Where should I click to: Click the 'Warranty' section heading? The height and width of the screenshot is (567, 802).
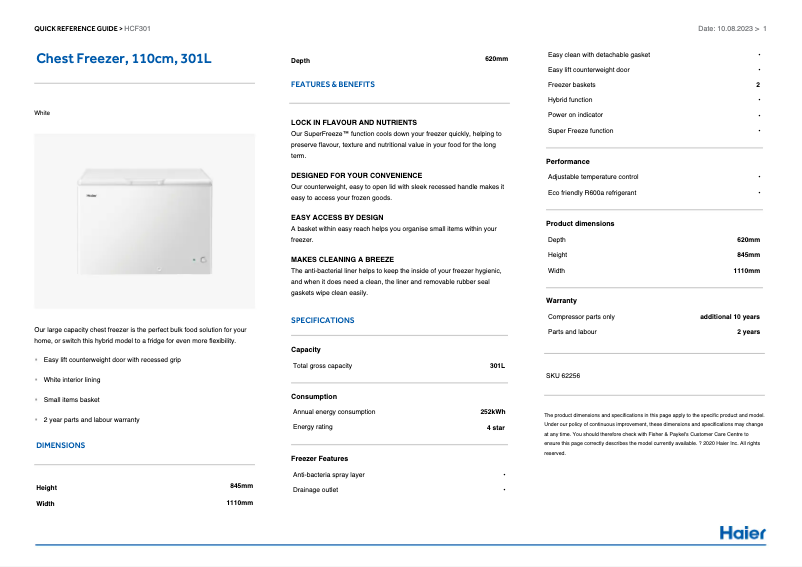561,300
